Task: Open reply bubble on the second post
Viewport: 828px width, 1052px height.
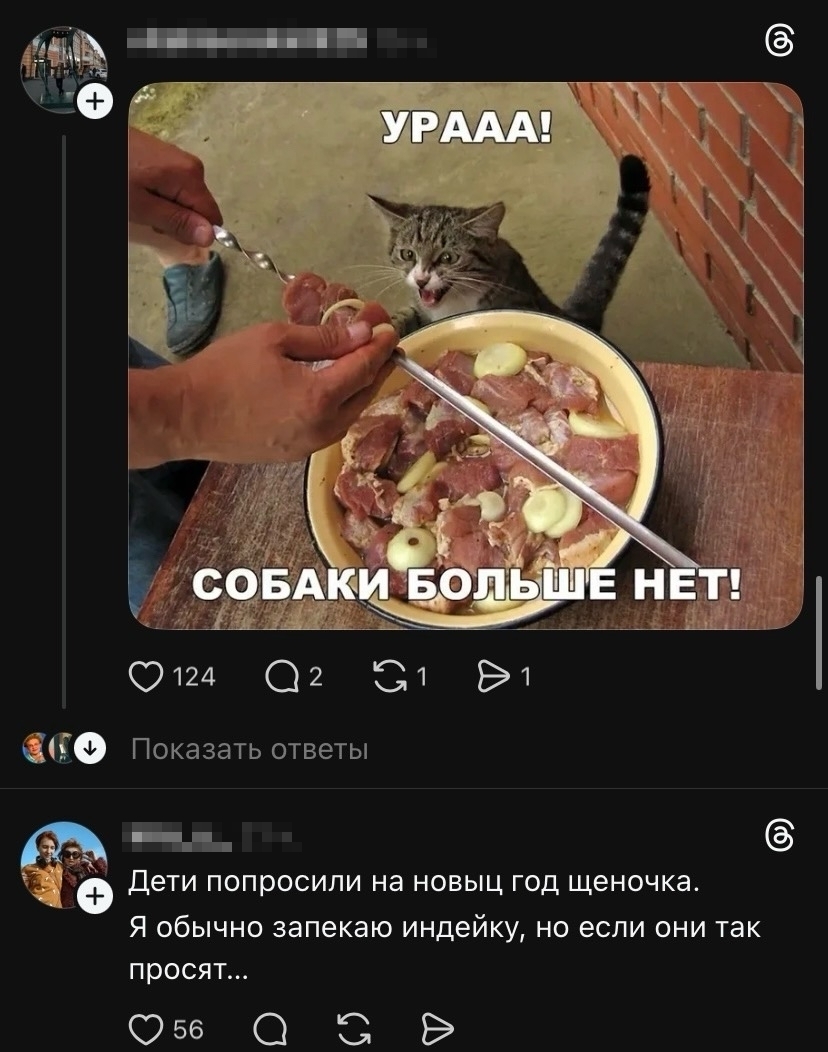Action: (x=270, y=1029)
